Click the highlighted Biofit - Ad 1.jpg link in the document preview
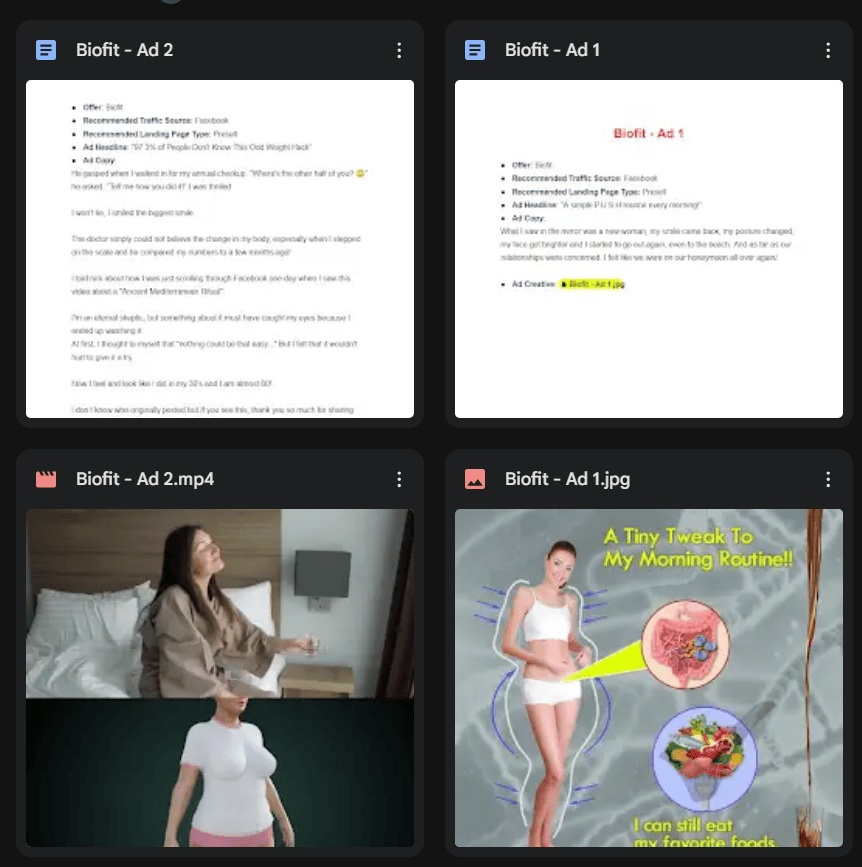This screenshot has height=867, width=862. pyautogui.click(x=592, y=284)
